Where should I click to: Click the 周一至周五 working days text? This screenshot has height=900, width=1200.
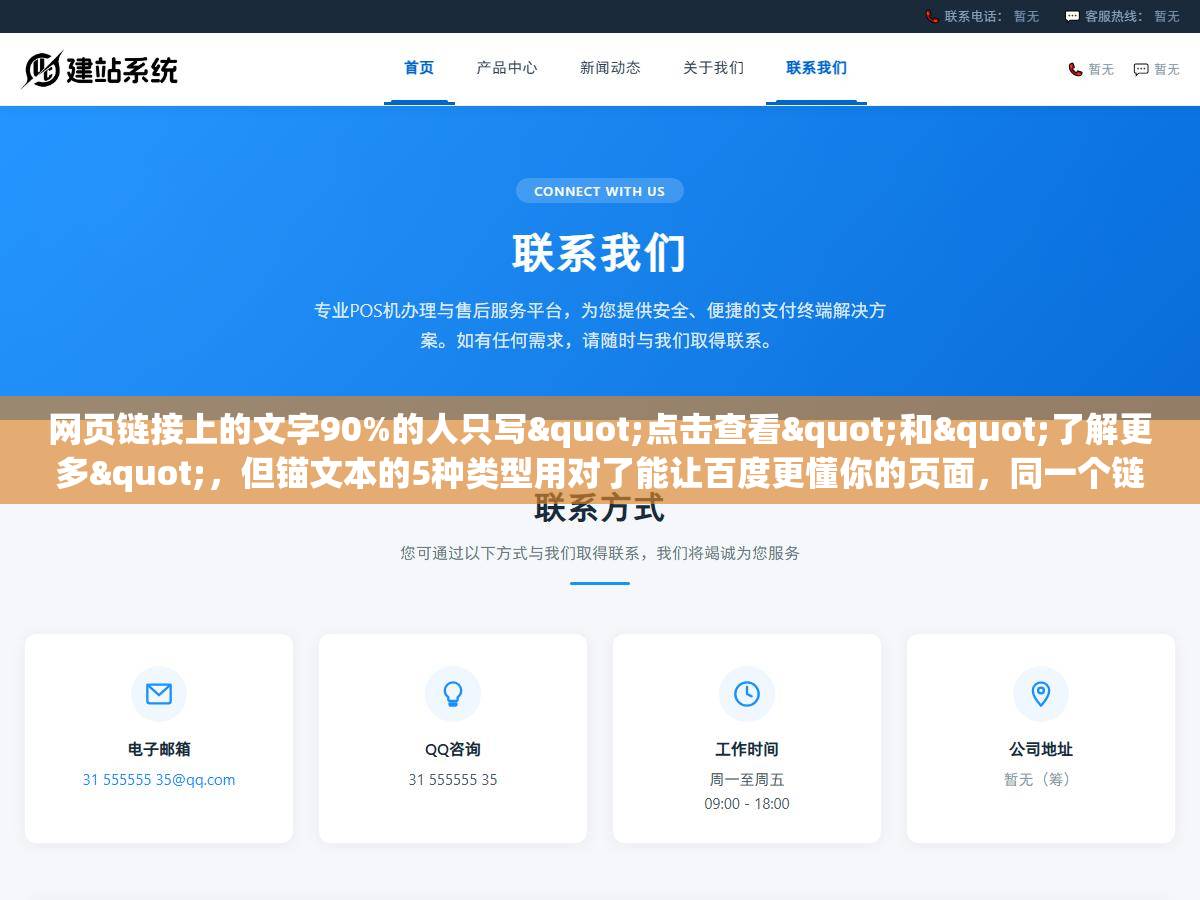[747, 780]
